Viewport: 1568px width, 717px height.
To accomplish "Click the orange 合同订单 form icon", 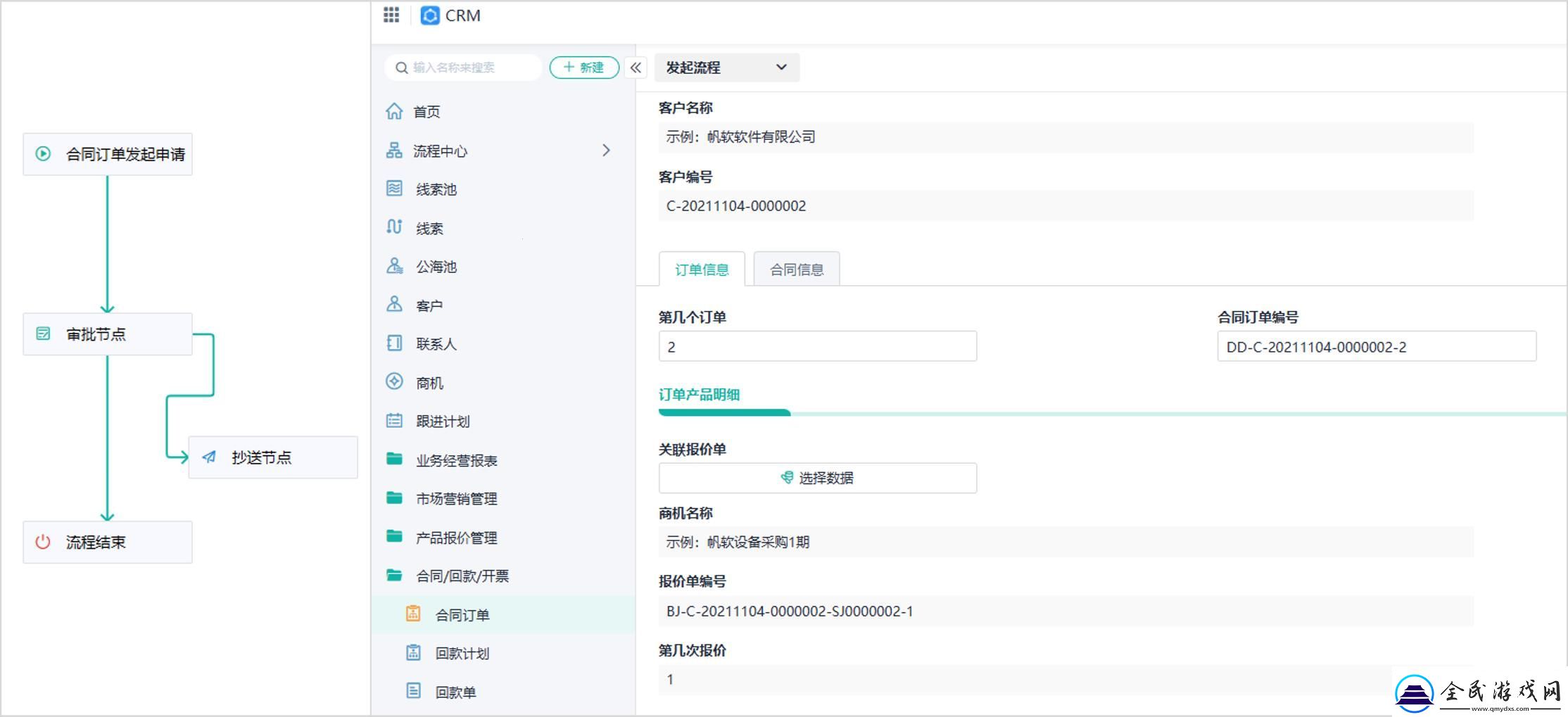I will tap(413, 614).
